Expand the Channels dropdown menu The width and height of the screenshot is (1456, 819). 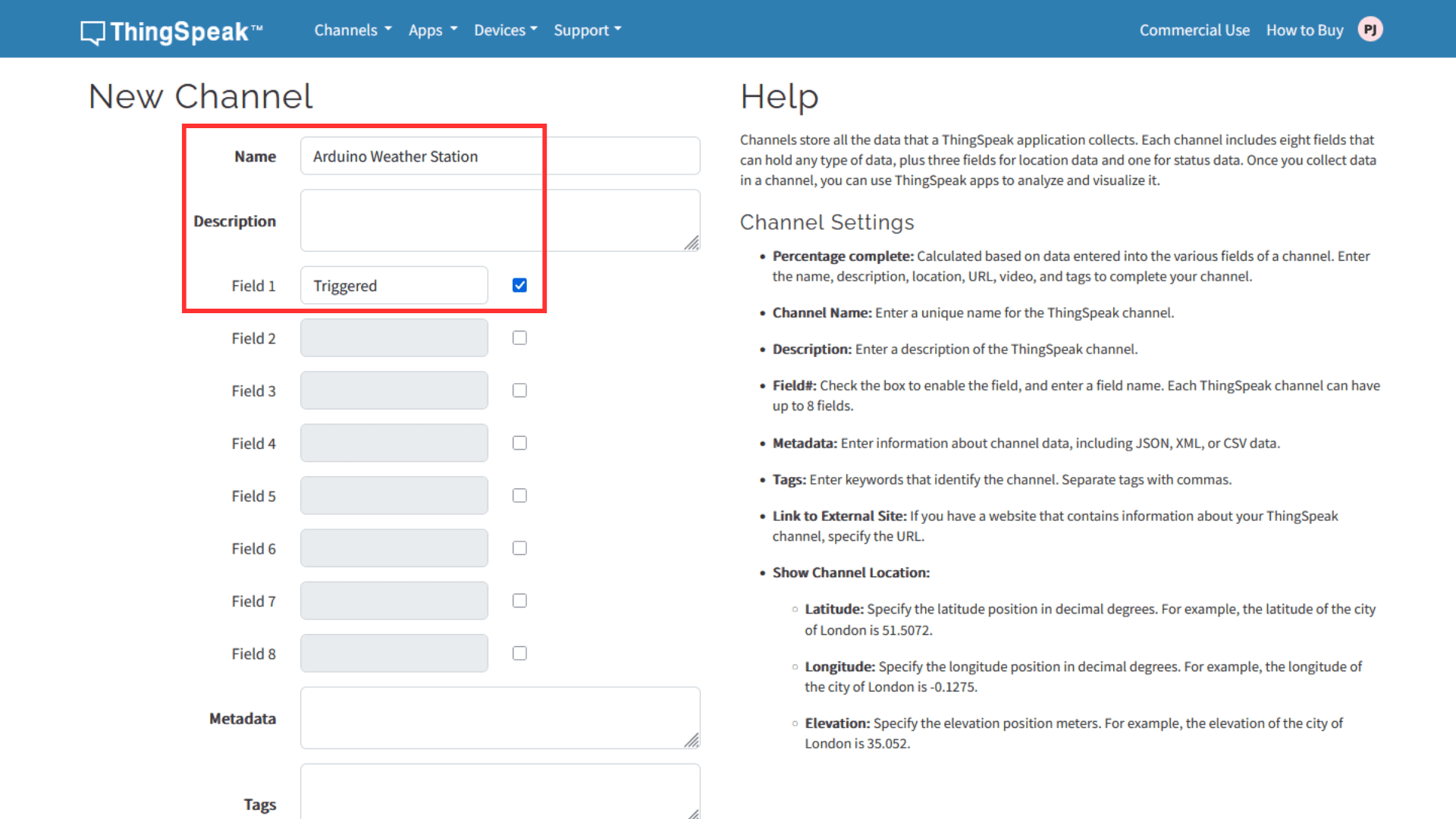point(353,30)
